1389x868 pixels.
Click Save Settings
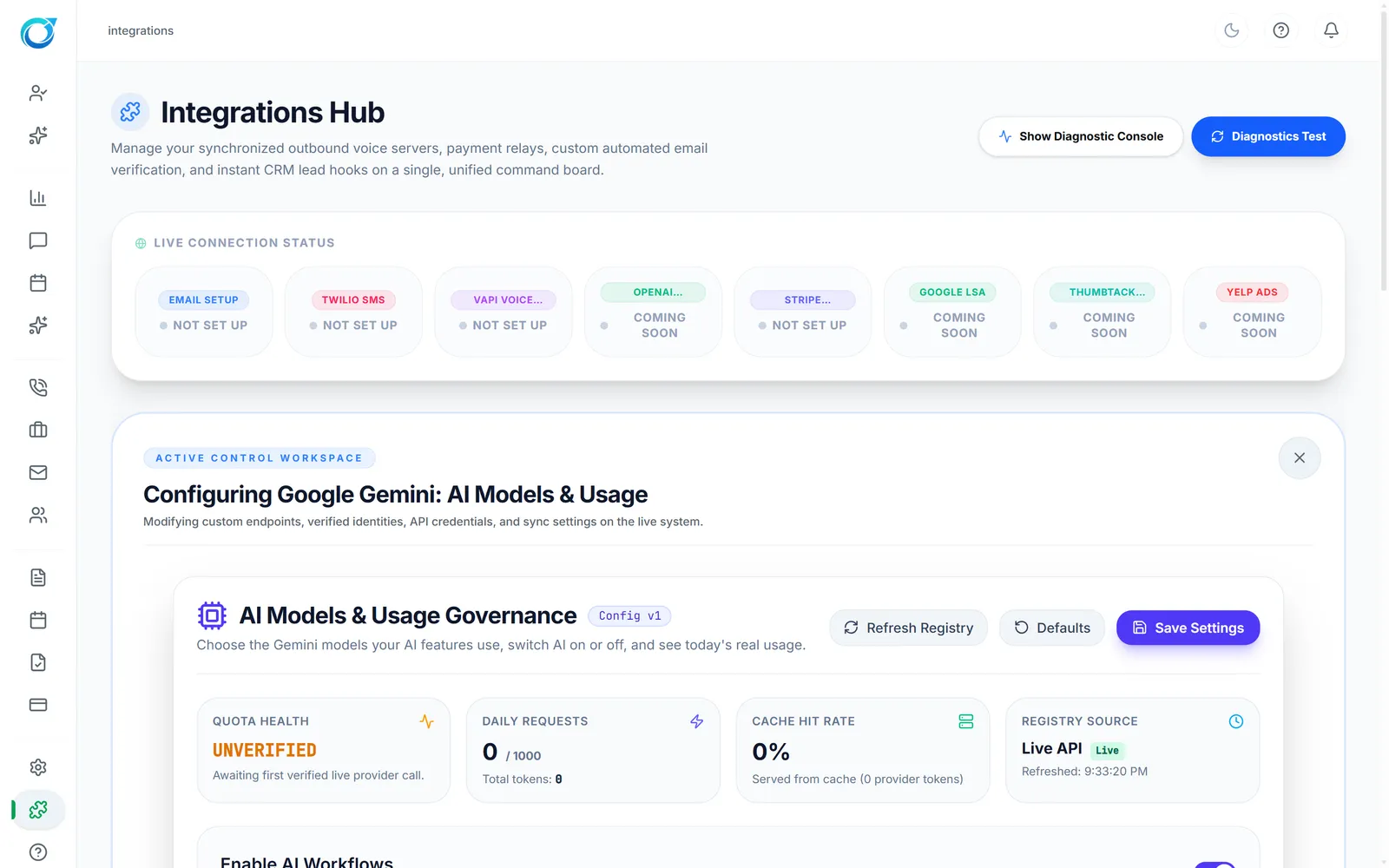point(1188,628)
